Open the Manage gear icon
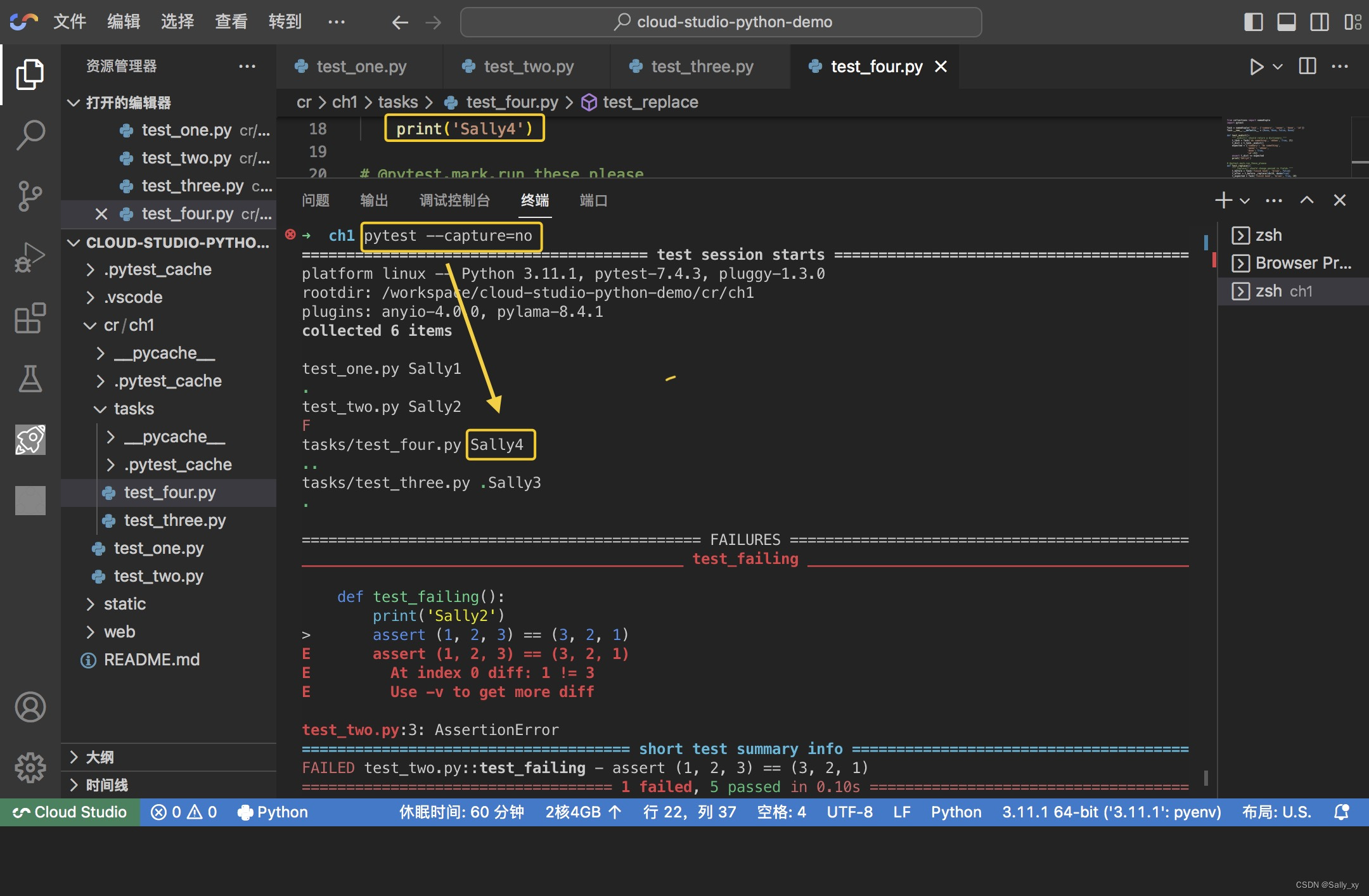 30,768
